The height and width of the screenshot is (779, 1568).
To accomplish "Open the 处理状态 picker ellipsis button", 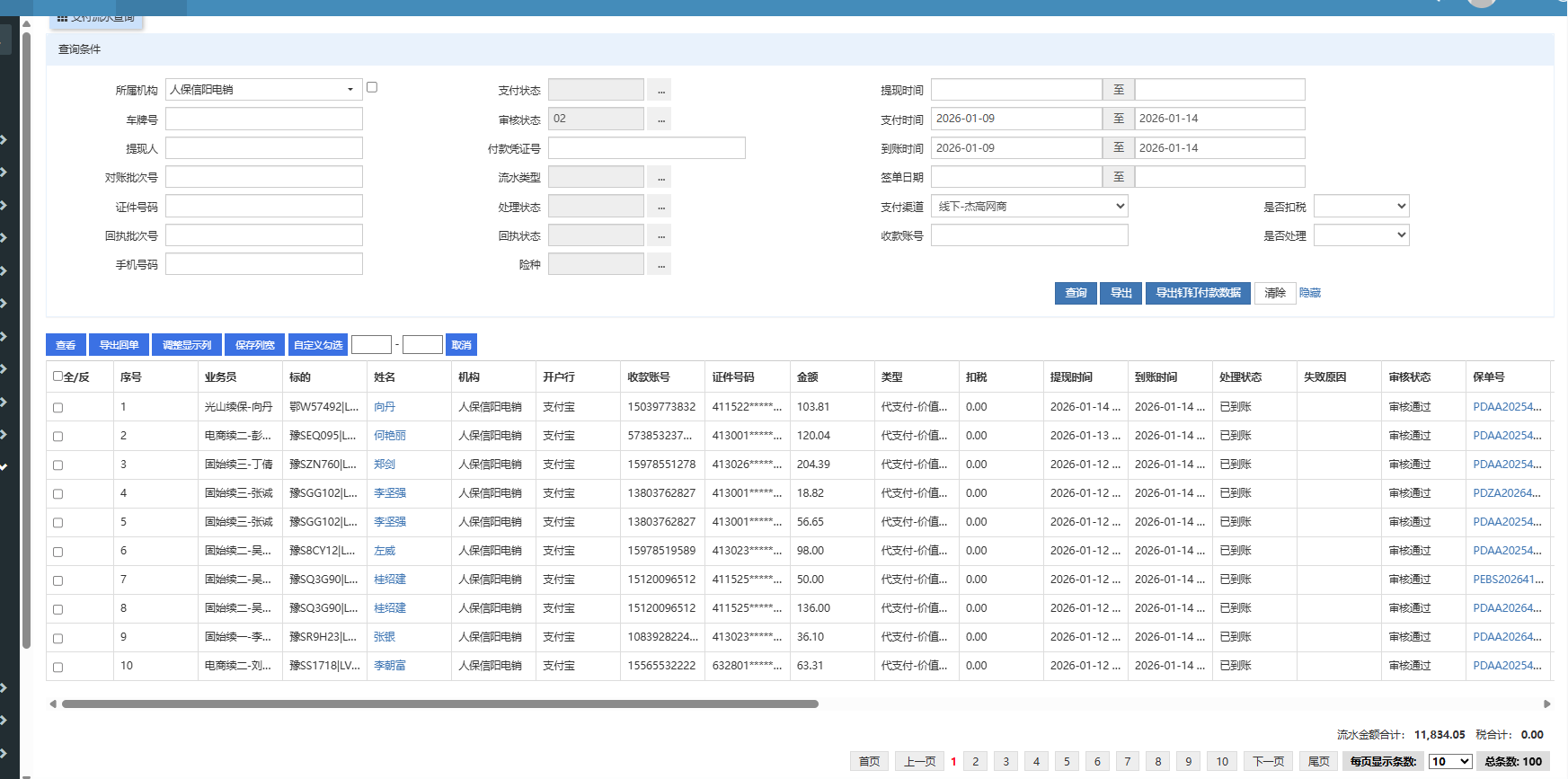I will pos(660,207).
